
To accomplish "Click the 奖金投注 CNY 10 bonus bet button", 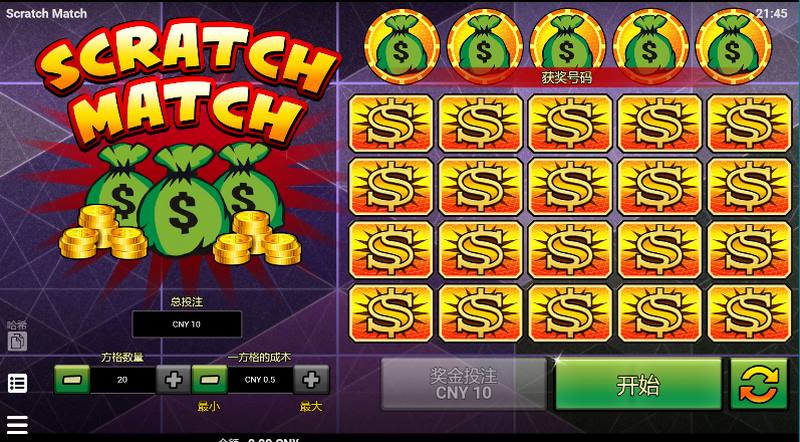I will tap(464, 384).
